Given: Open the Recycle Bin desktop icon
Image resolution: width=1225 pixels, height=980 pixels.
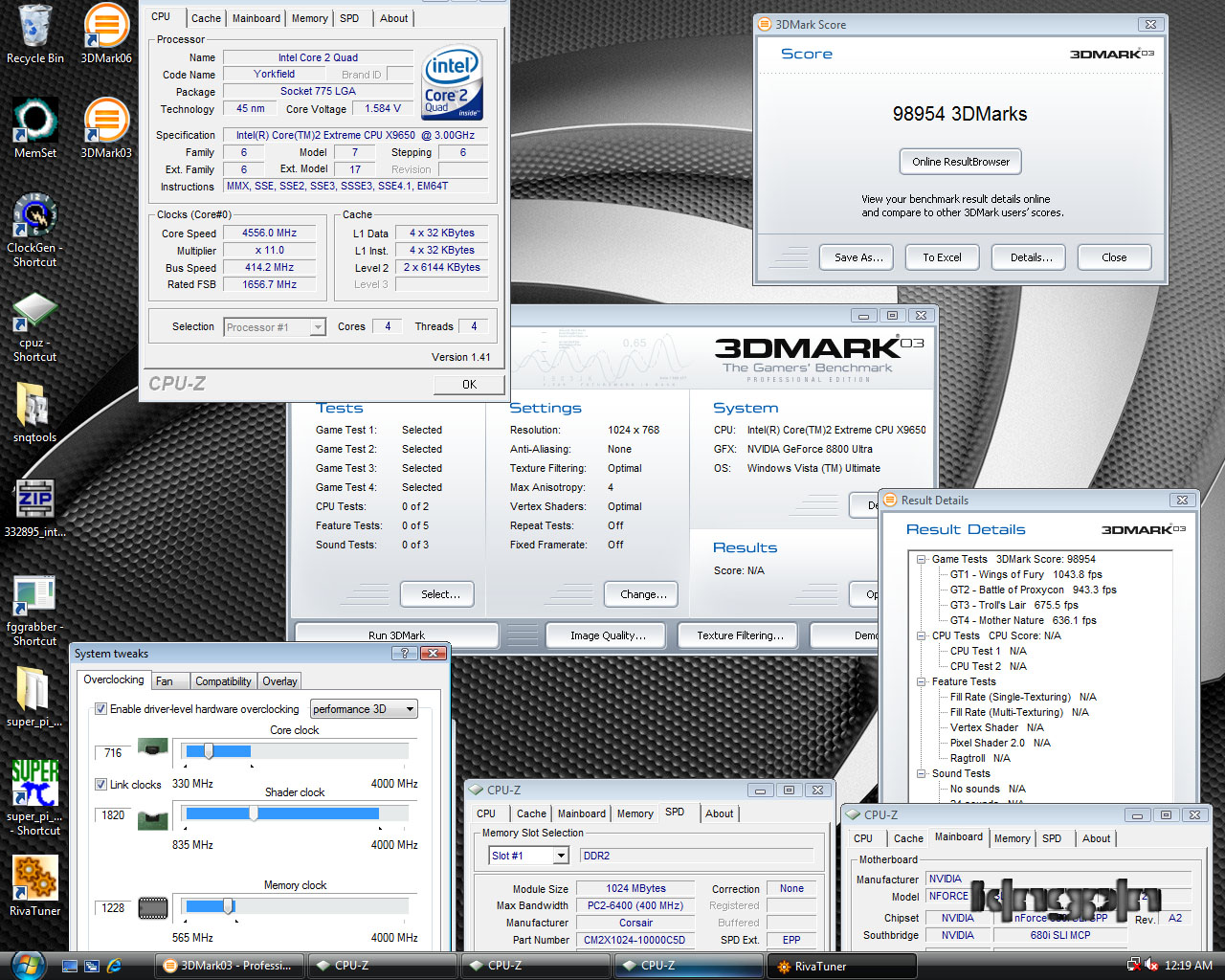Looking at the screenshot, I should [x=34, y=34].
